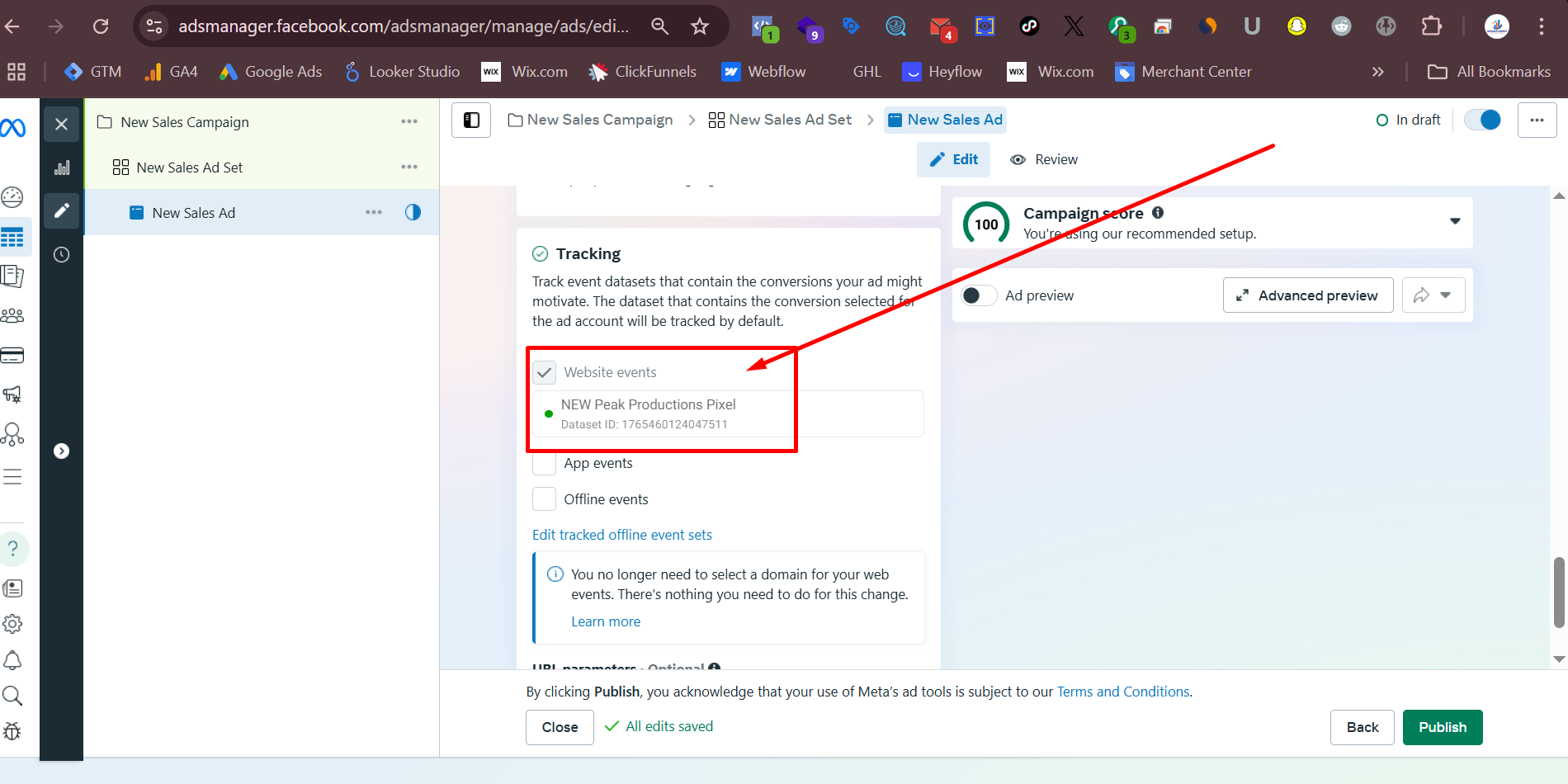
Task: Click the clock history icon
Action: point(62,255)
